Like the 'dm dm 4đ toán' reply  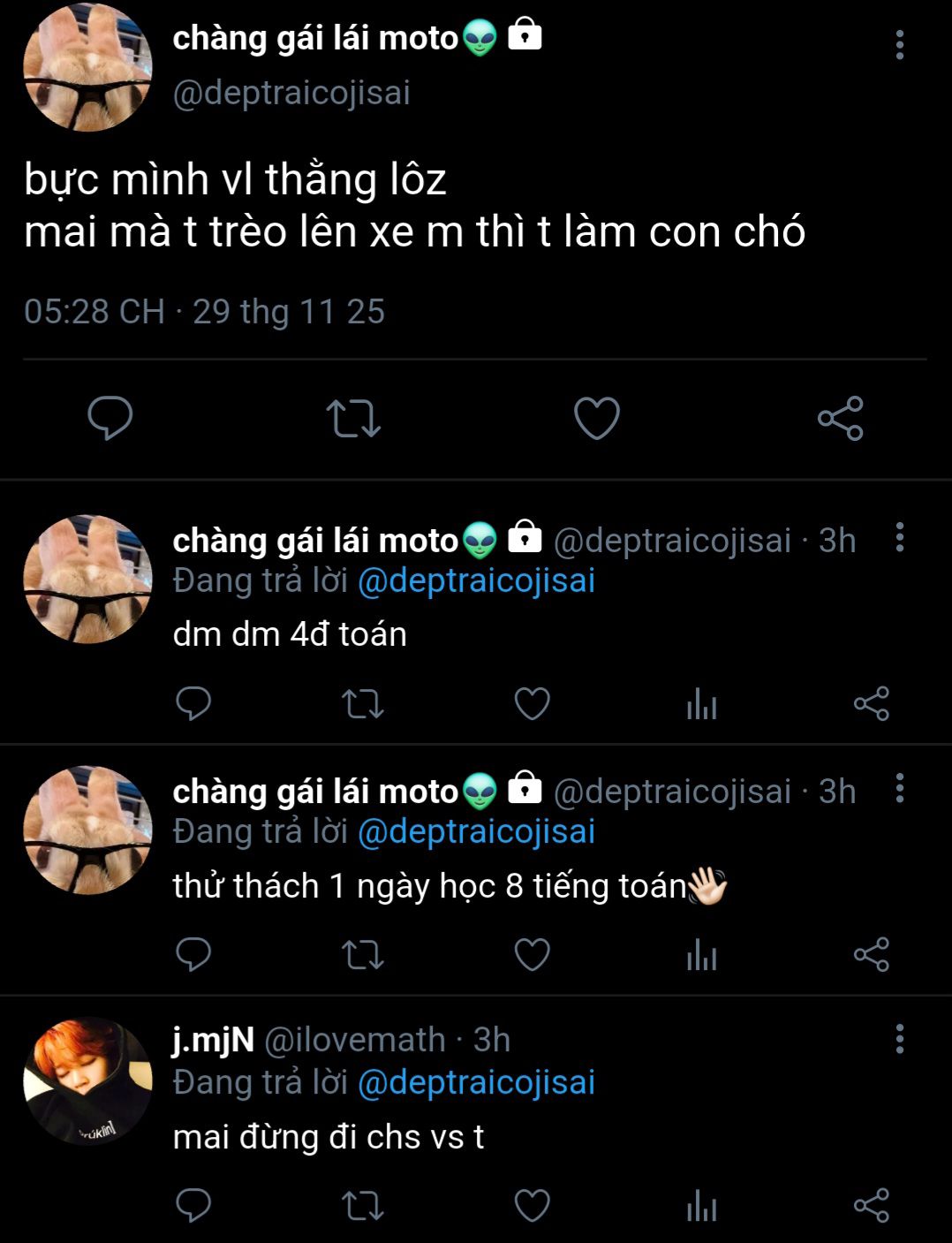pyautogui.click(x=532, y=704)
